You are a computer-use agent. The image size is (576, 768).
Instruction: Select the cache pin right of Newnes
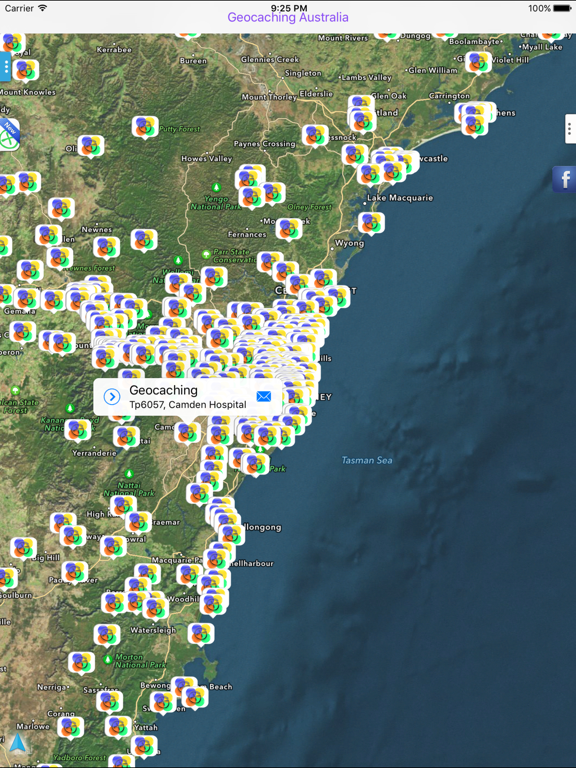click(x=144, y=240)
